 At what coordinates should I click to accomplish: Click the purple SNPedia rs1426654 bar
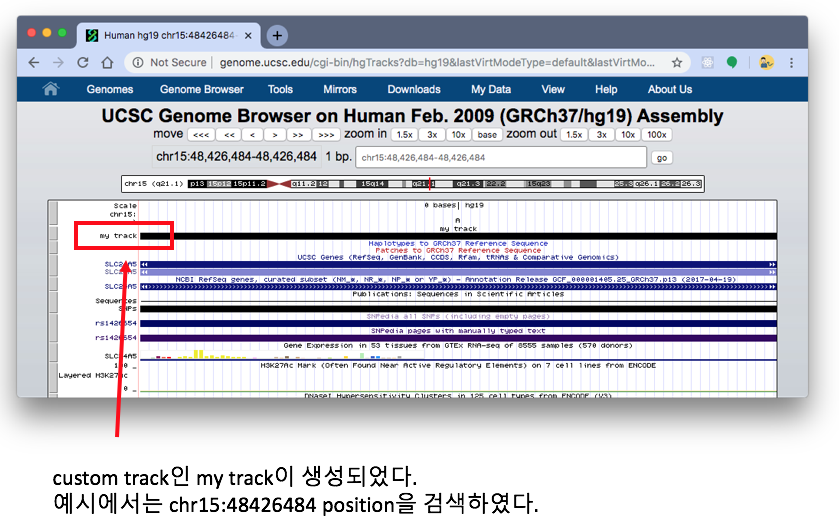458,338
